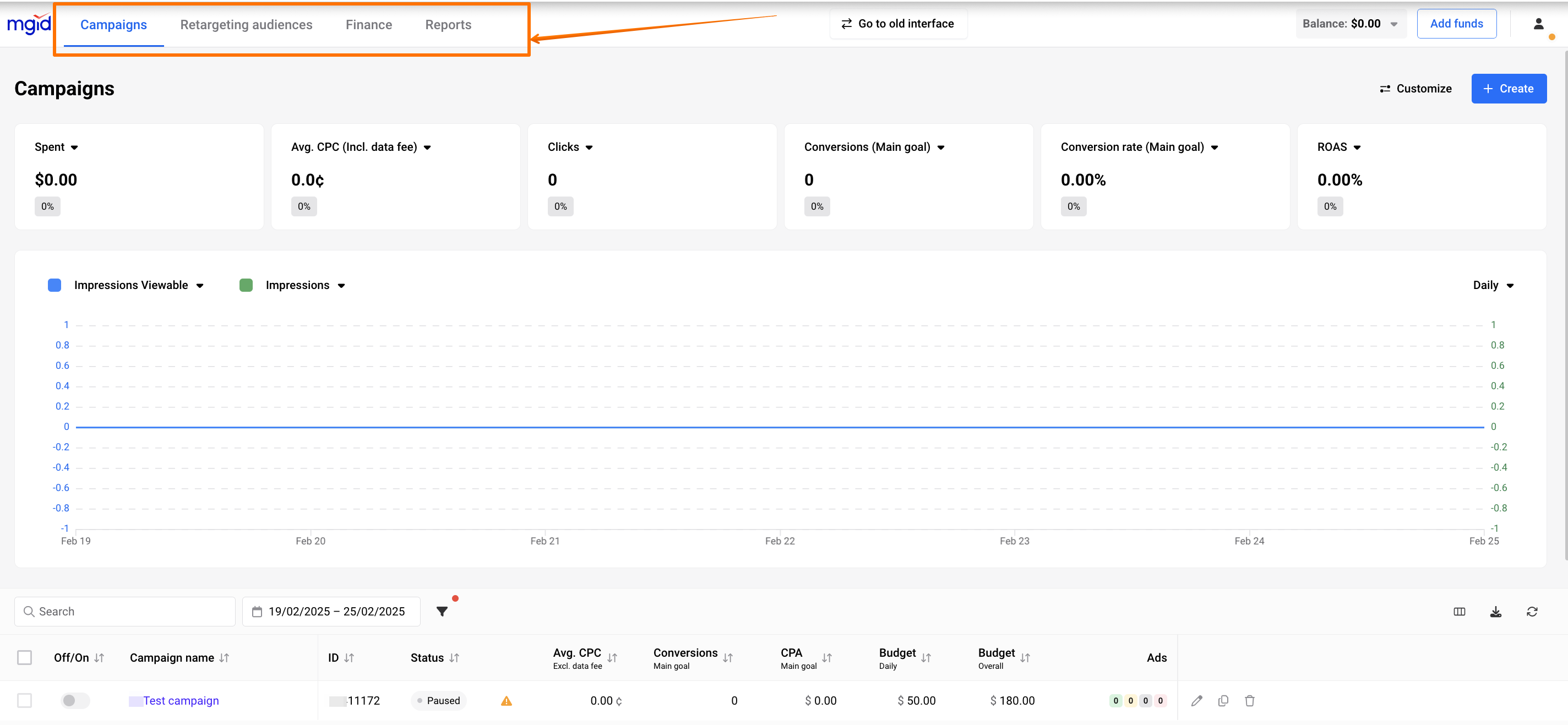The width and height of the screenshot is (1568, 725).
Task: Click the download export icon
Action: (1495, 611)
